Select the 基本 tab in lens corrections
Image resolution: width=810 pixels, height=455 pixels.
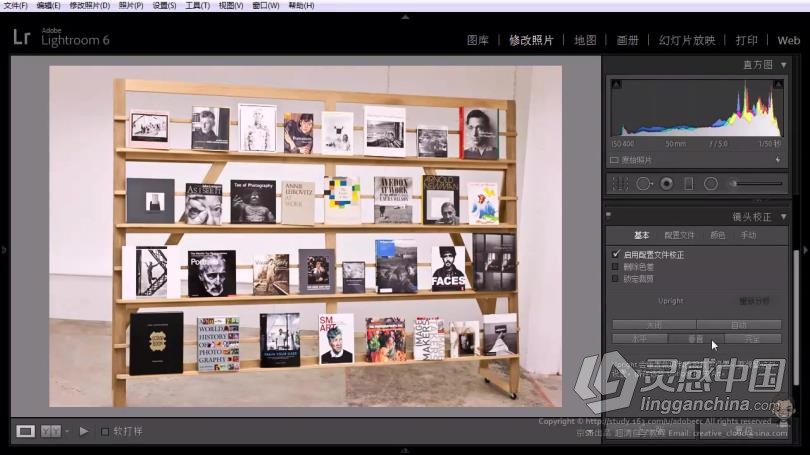642,235
